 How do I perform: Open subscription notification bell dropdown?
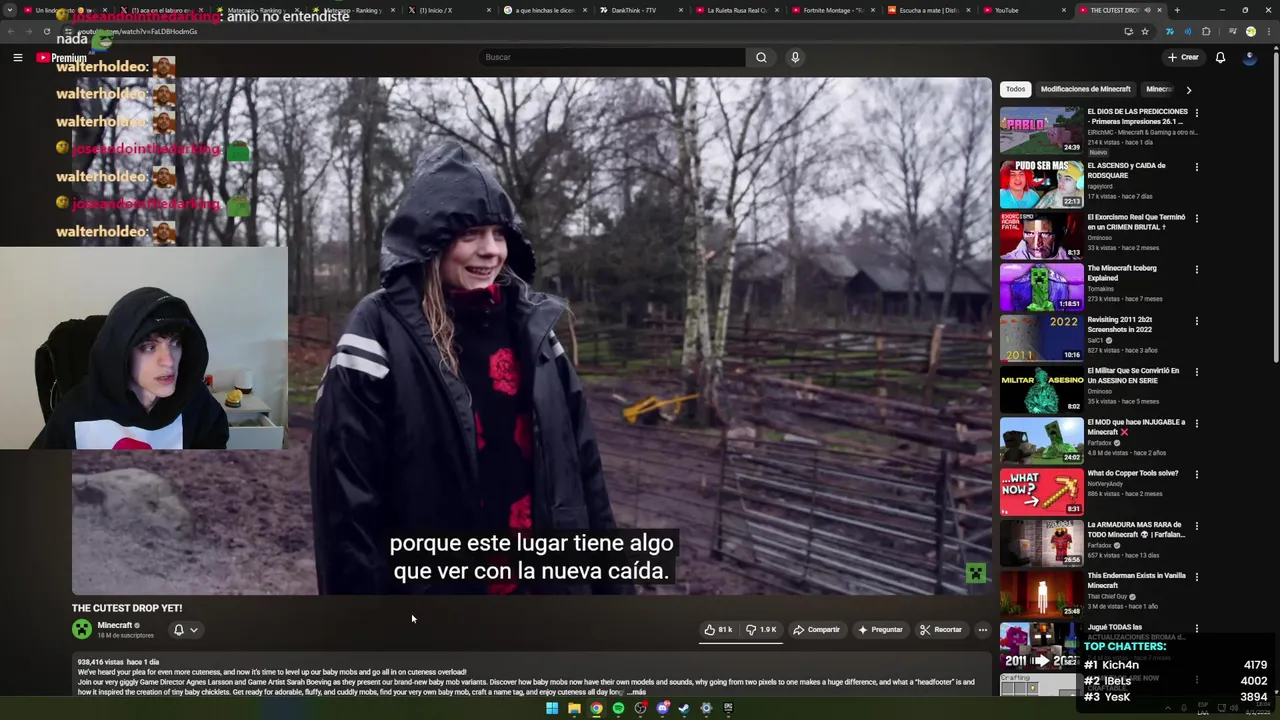(x=185, y=630)
